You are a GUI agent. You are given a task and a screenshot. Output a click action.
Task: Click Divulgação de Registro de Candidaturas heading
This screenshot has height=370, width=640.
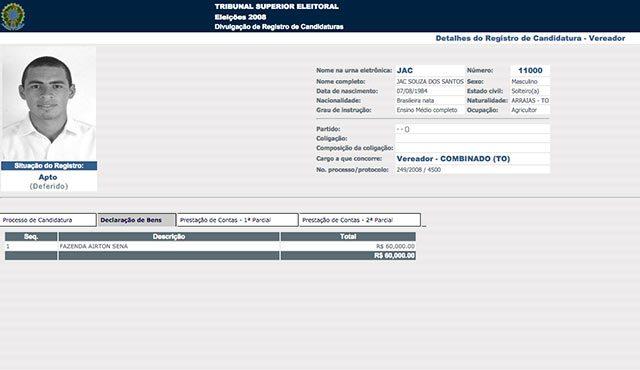279,27
